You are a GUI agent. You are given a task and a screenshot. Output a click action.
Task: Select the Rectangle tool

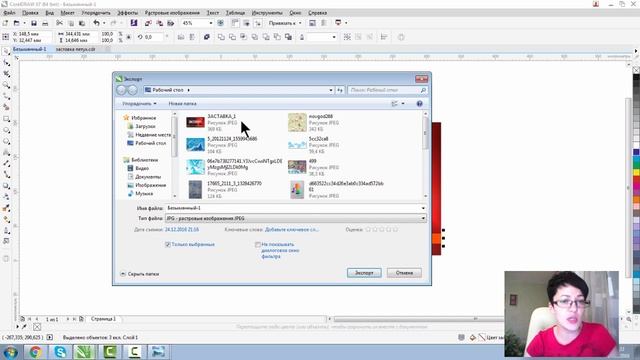point(6,119)
